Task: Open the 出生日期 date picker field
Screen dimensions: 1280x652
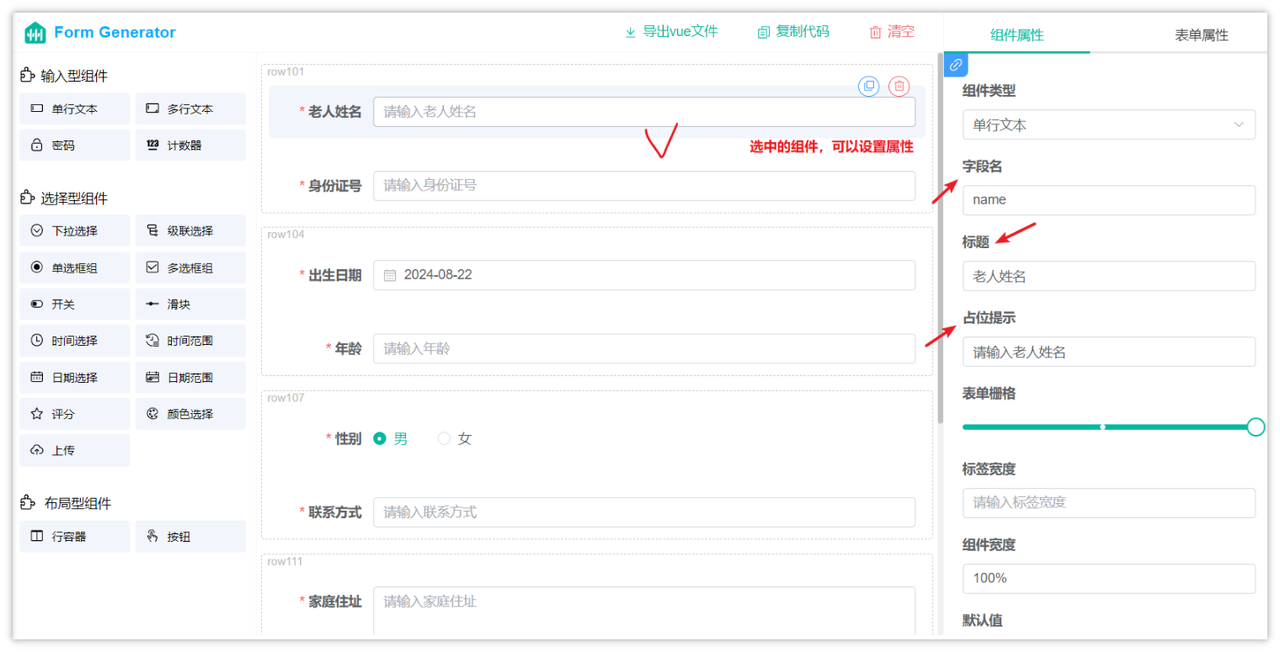Action: tap(644, 275)
